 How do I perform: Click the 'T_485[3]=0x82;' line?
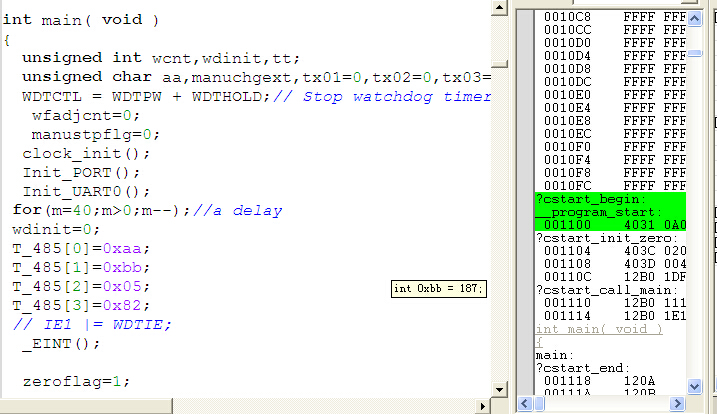coord(81,305)
